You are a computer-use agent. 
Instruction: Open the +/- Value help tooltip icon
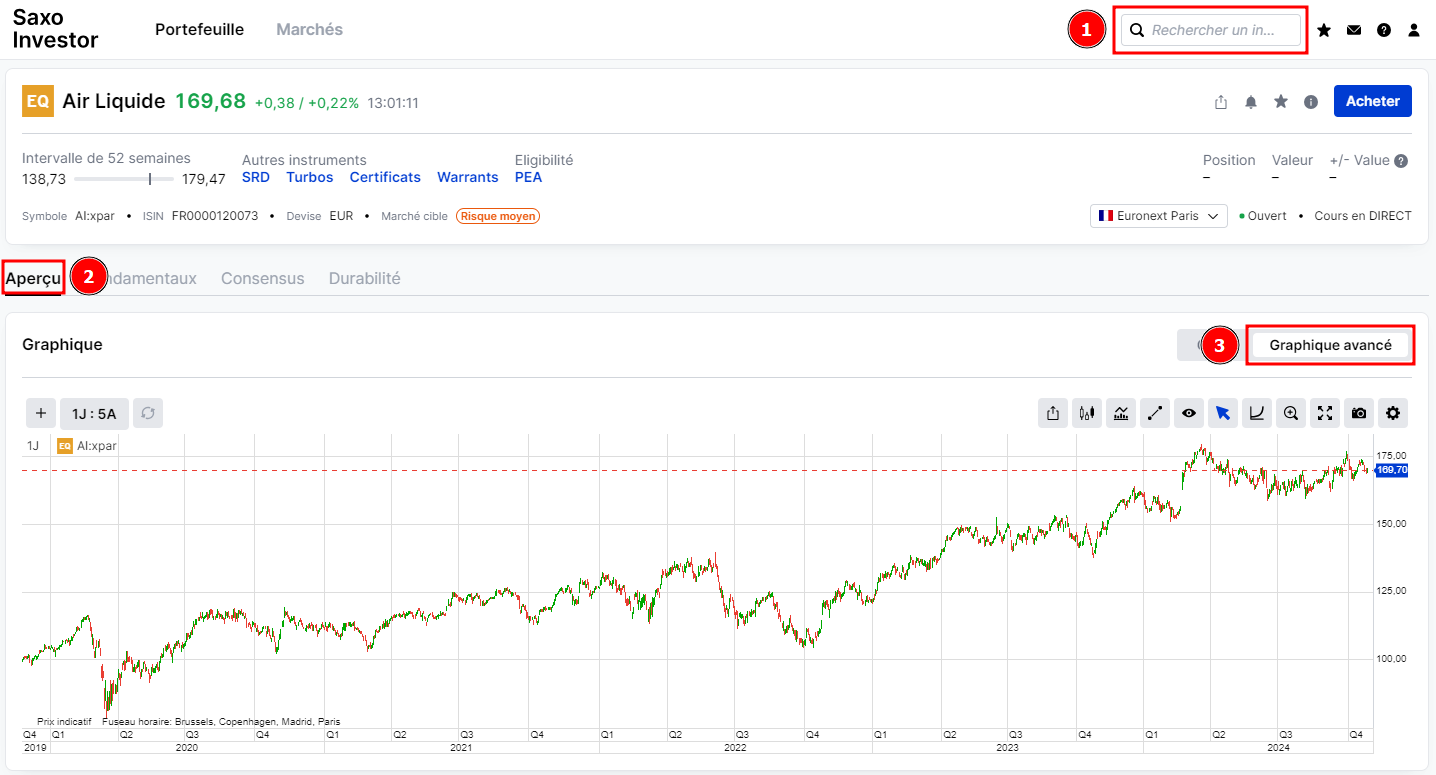tap(1401, 161)
